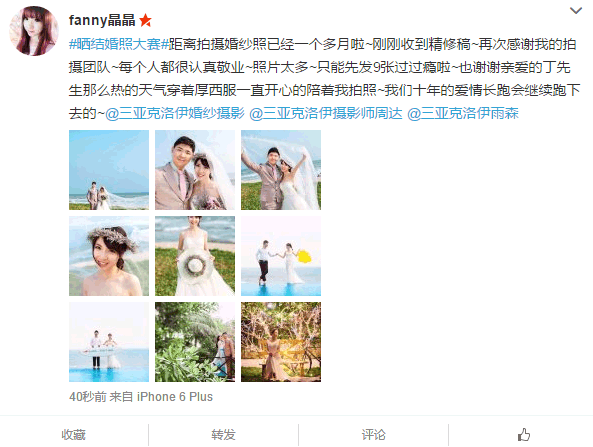View the first photo of the couple on the beach

109,170
